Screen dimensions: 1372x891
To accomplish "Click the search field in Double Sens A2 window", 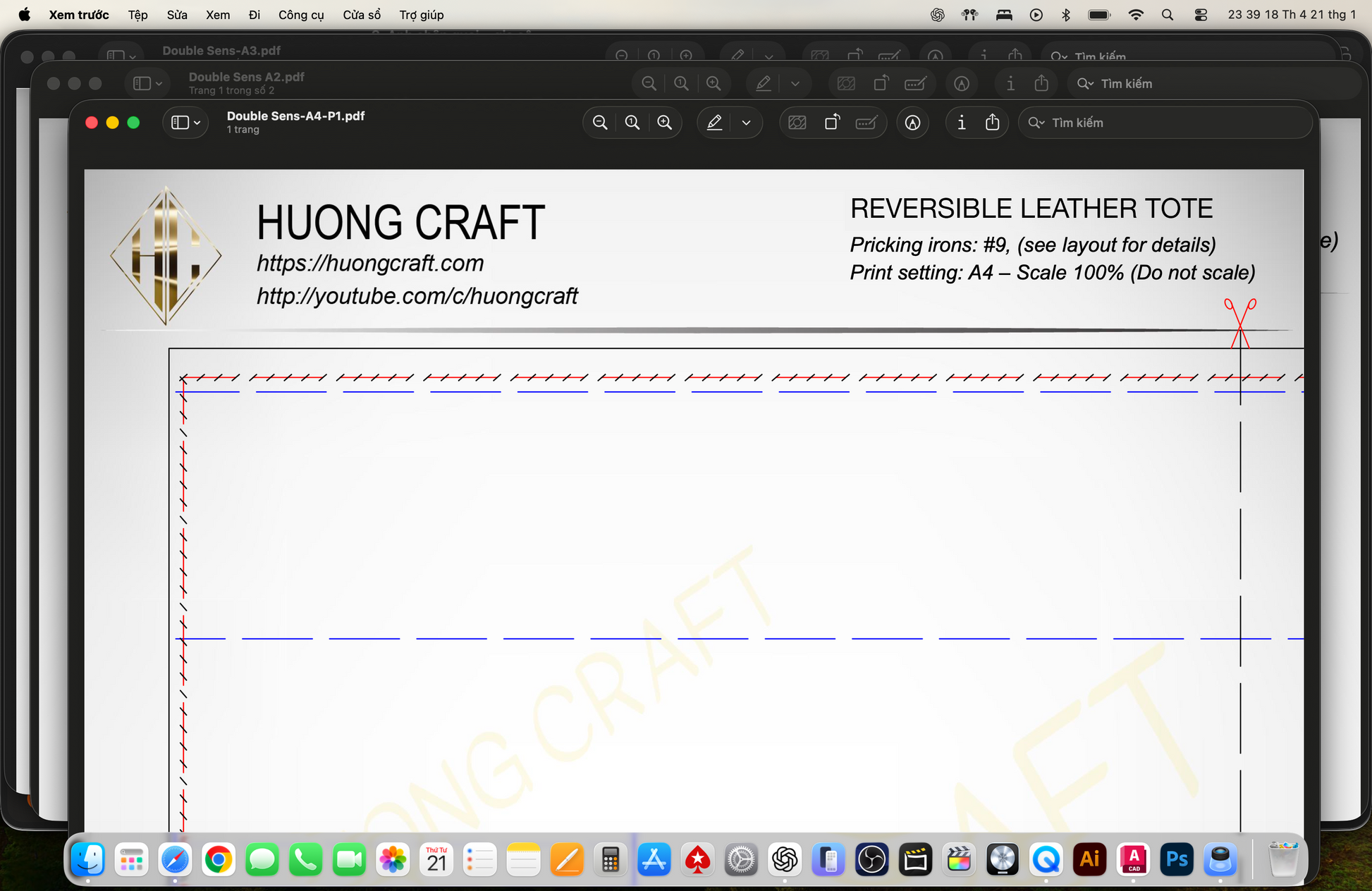I will click(1213, 84).
